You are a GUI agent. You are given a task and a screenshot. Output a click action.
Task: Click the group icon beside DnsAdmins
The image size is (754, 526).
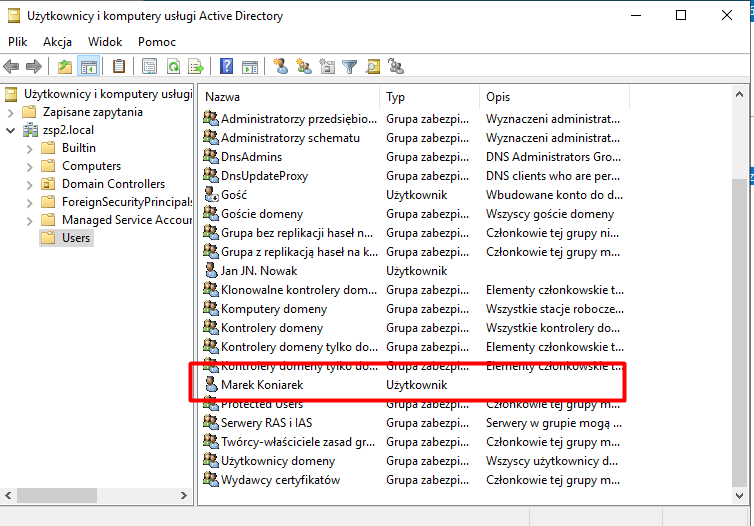coord(211,156)
